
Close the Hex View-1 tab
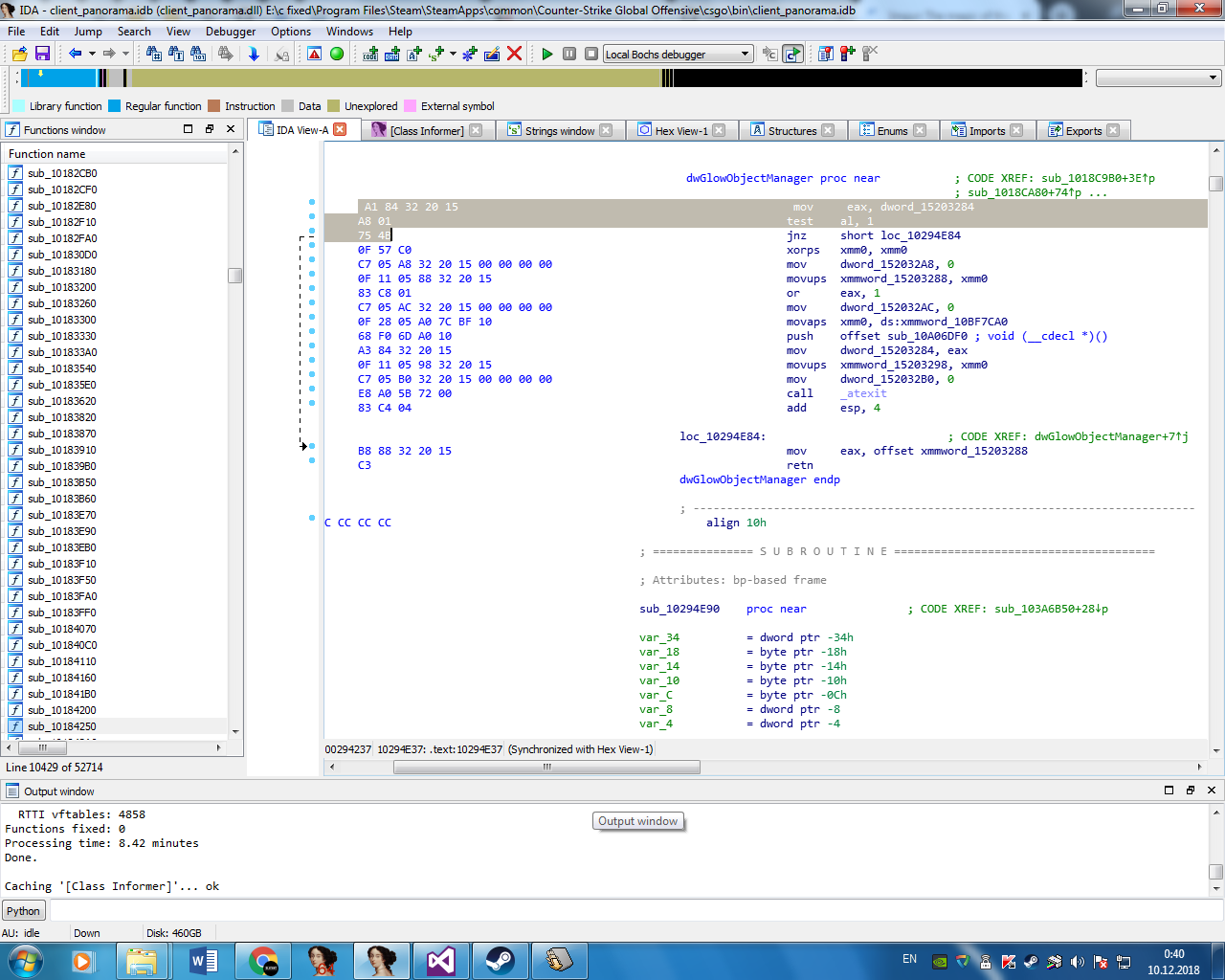pyautogui.click(x=719, y=130)
